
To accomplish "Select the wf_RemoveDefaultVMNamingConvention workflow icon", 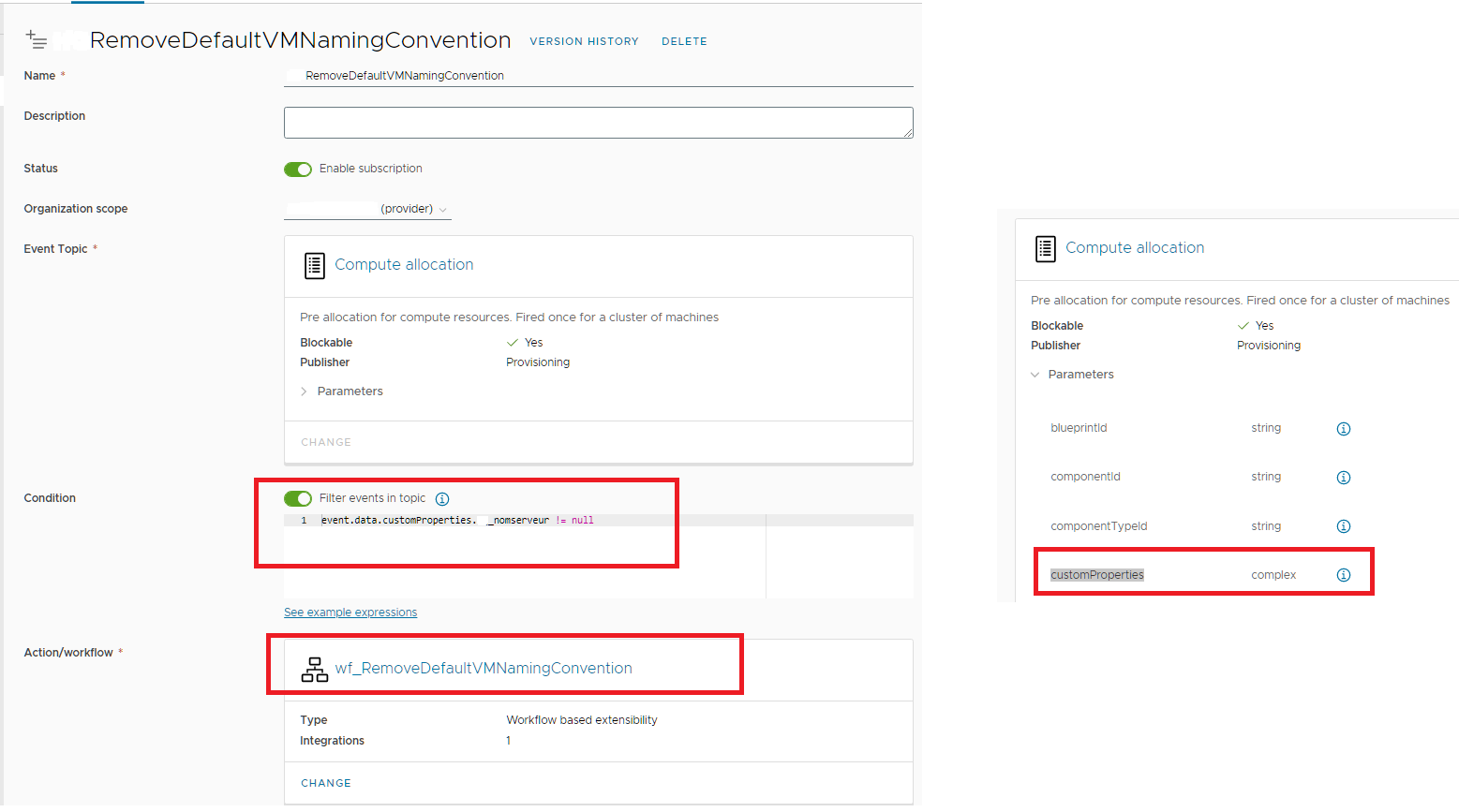I will point(314,667).
